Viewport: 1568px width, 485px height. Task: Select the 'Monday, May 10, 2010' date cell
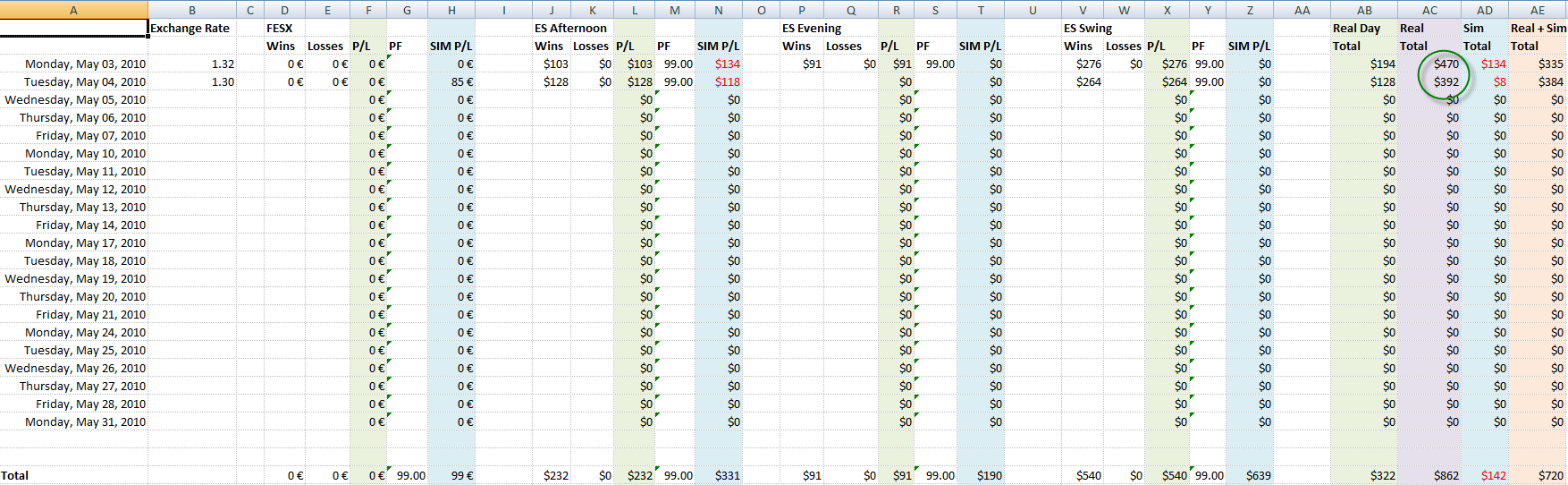(73, 153)
